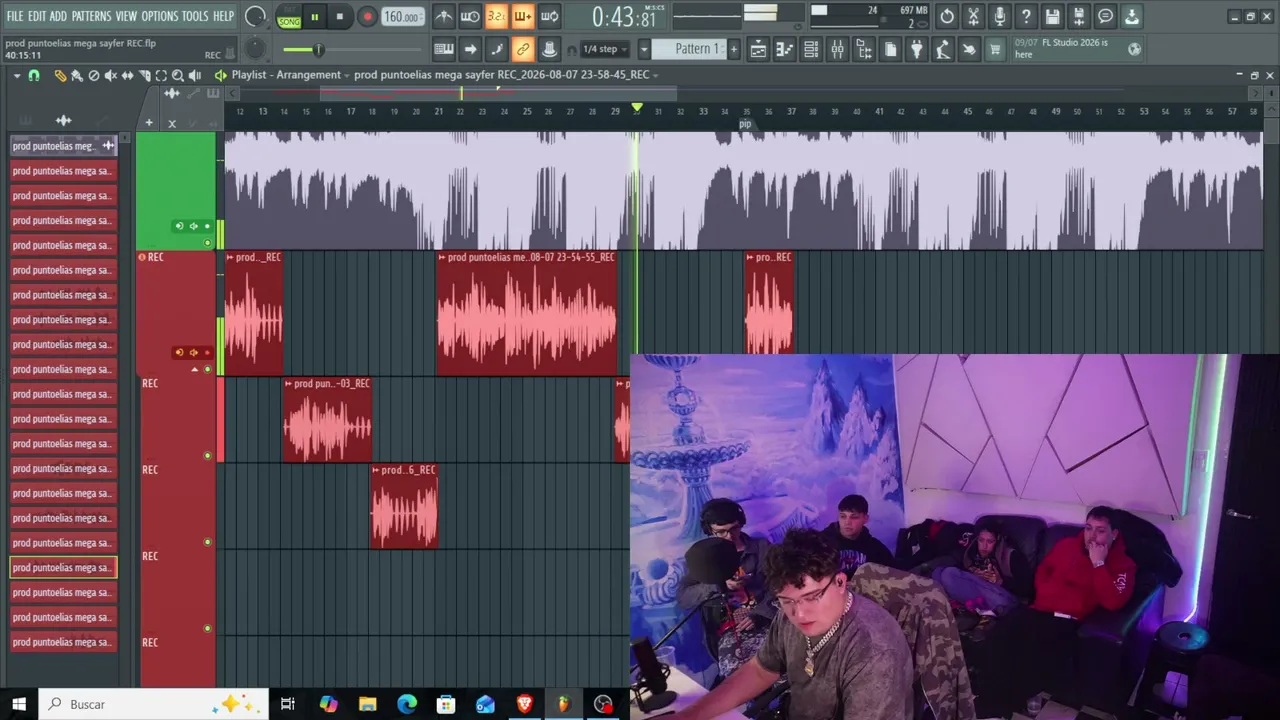Pause playback with the pause button
Image resolution: width=1280 pixels, height=720 pixels.
point(314,17)
